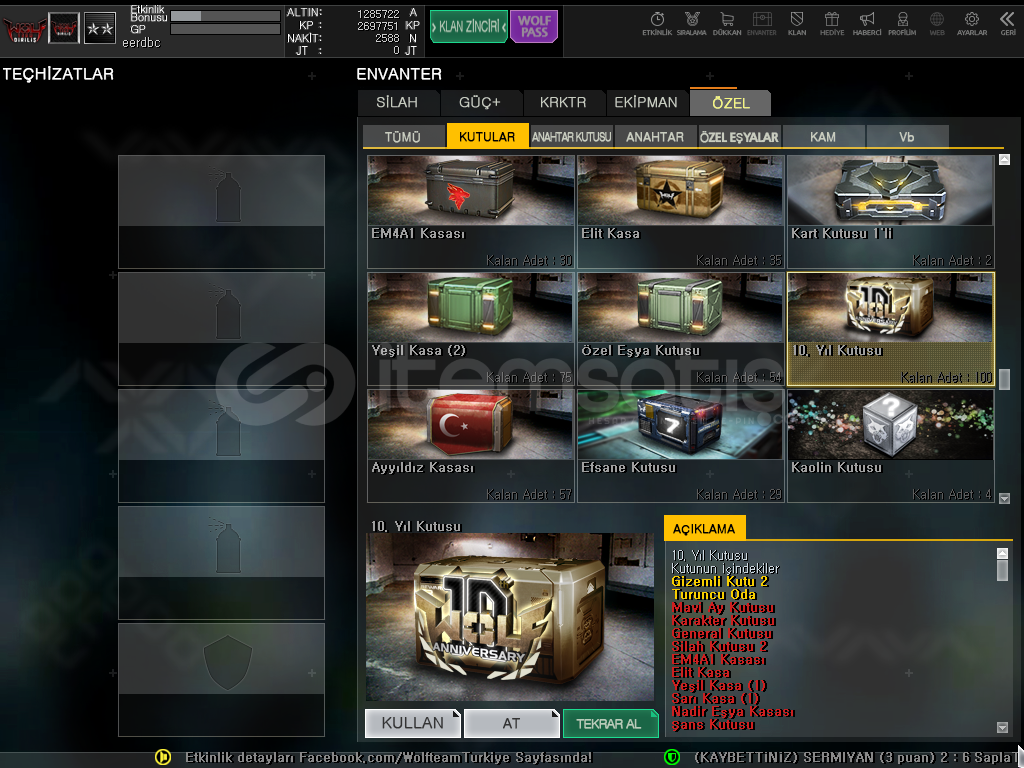Click description panel scroll down arrow
The width and height of the screenshot is (1024, 768).
1002,727
